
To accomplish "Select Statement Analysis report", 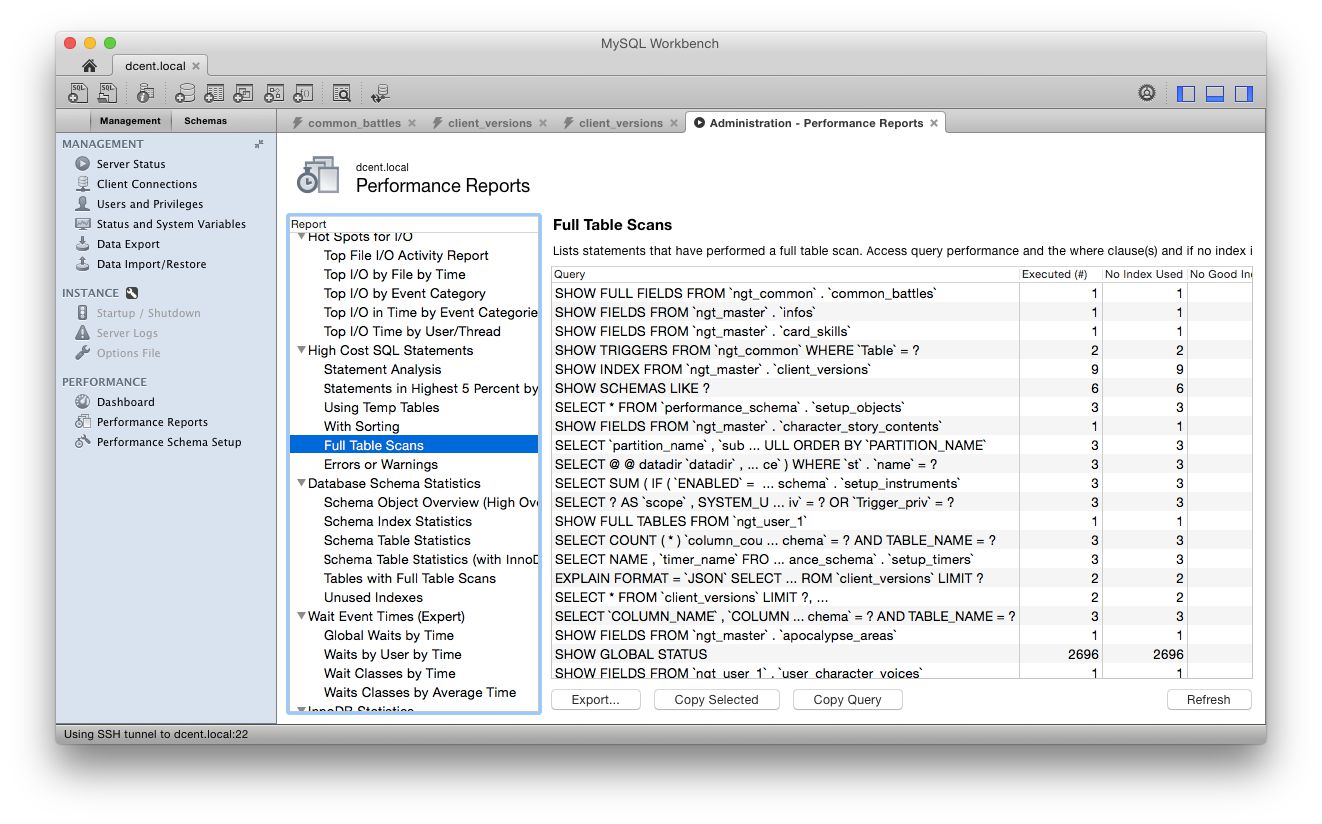I will click(382, 369).
